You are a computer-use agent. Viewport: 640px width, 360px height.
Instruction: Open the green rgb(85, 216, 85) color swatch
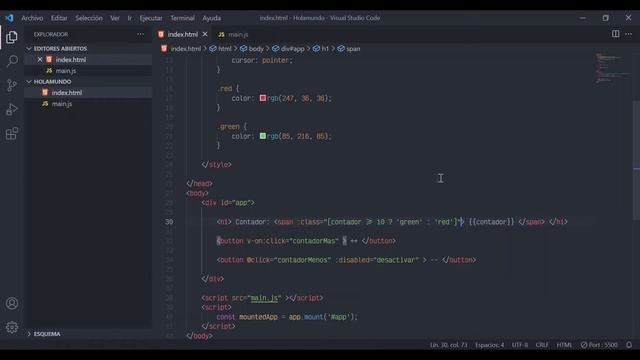click(263, 136)
